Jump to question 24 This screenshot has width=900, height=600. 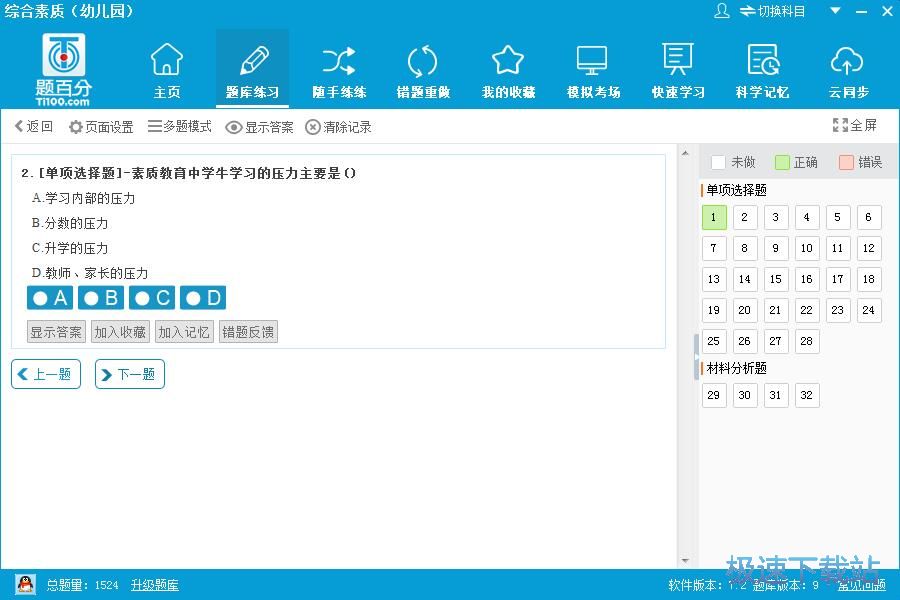(x=869, y=310)
